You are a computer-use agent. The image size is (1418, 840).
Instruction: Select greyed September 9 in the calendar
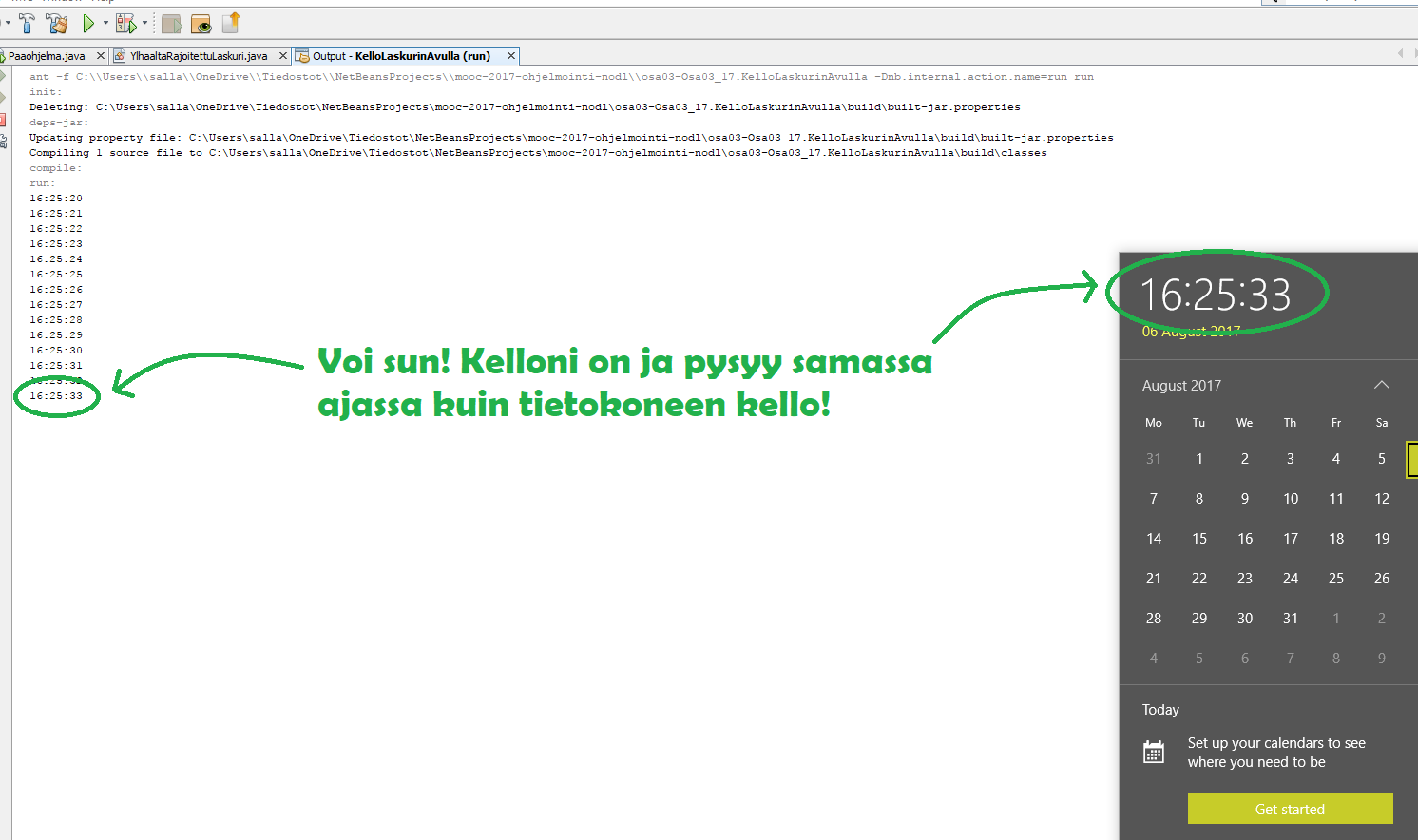coord(1382,659)
